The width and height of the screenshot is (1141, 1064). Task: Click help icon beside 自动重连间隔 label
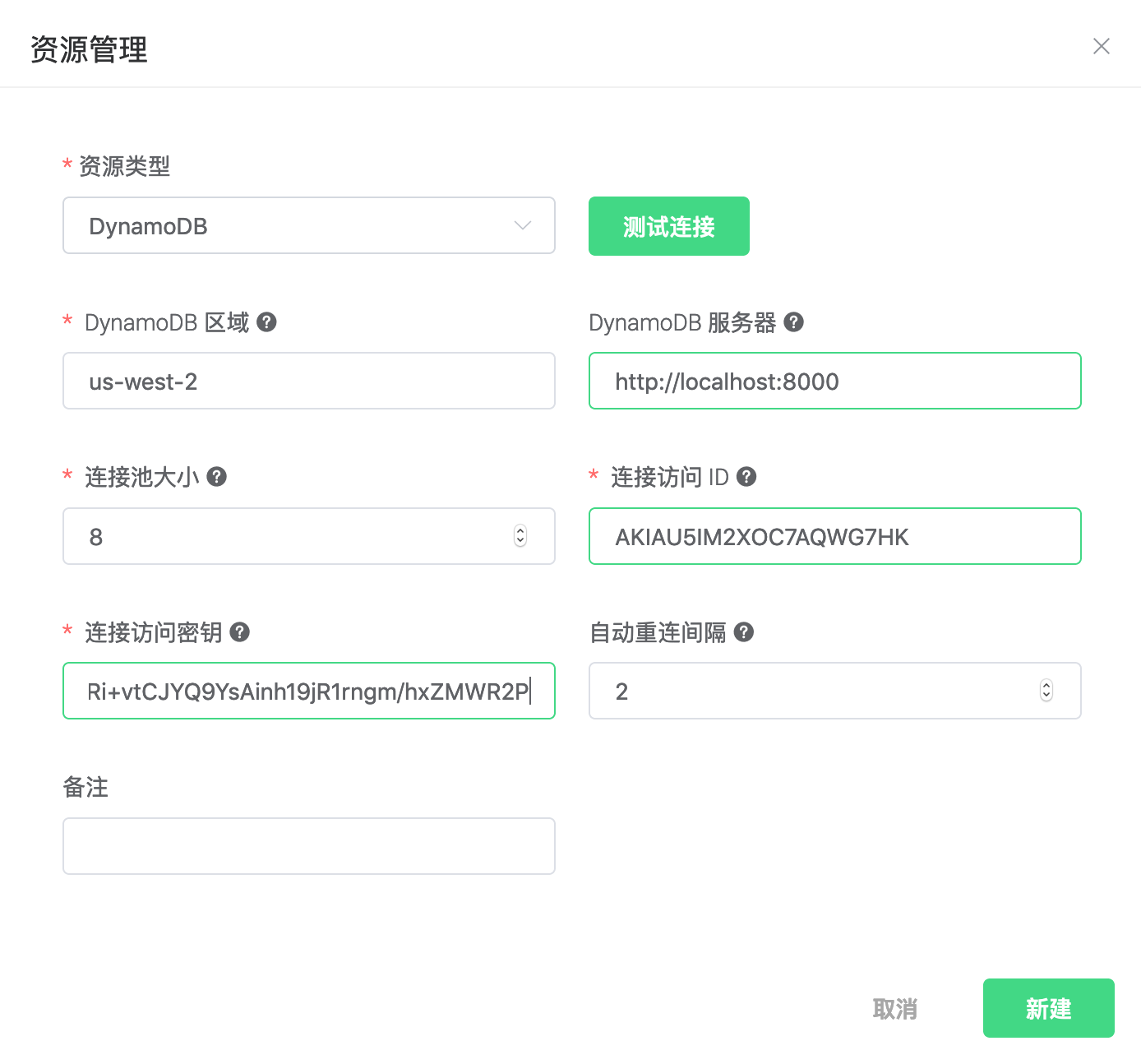tap(744, 632)
